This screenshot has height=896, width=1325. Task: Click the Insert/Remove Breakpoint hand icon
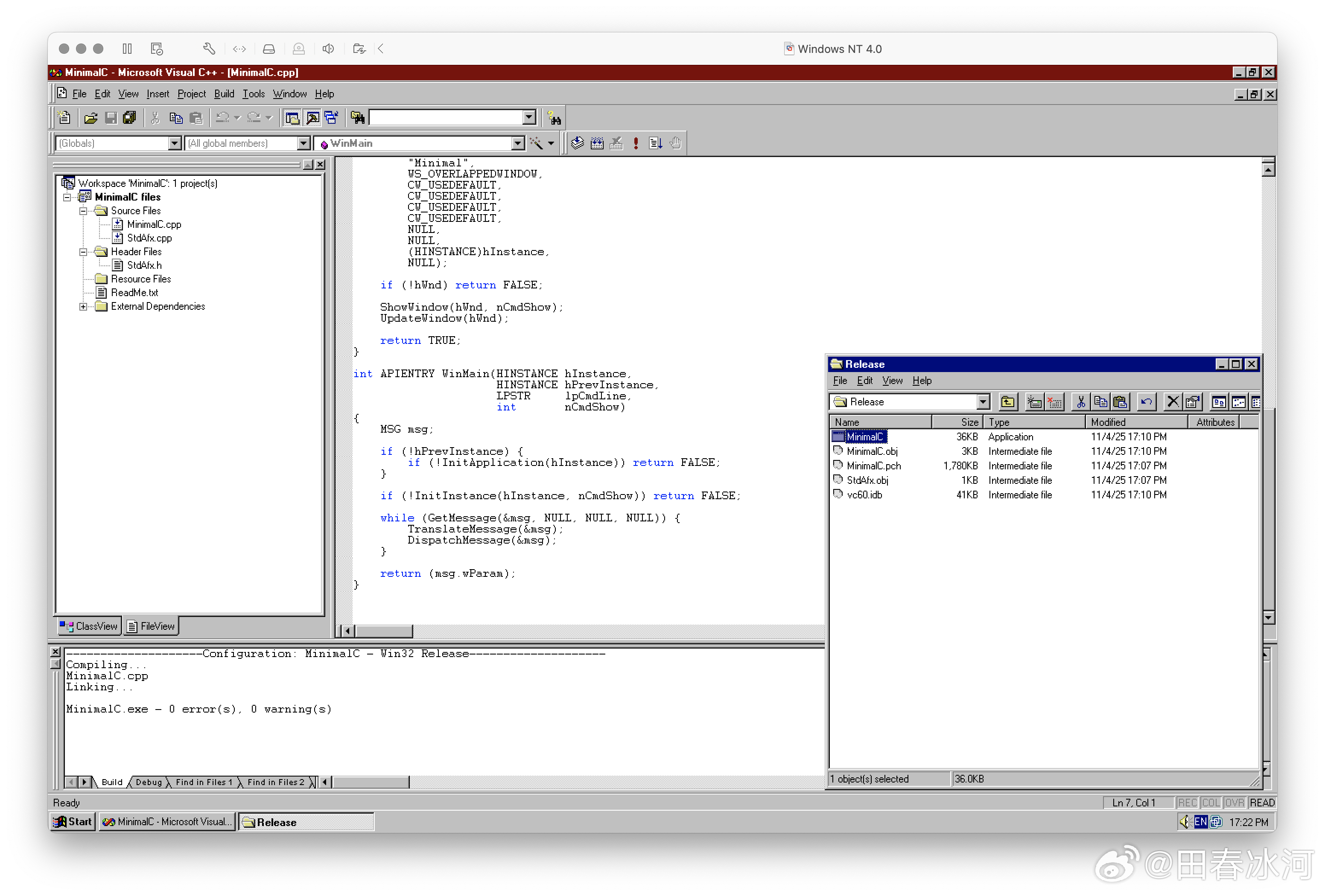click(x=676, y=143)
